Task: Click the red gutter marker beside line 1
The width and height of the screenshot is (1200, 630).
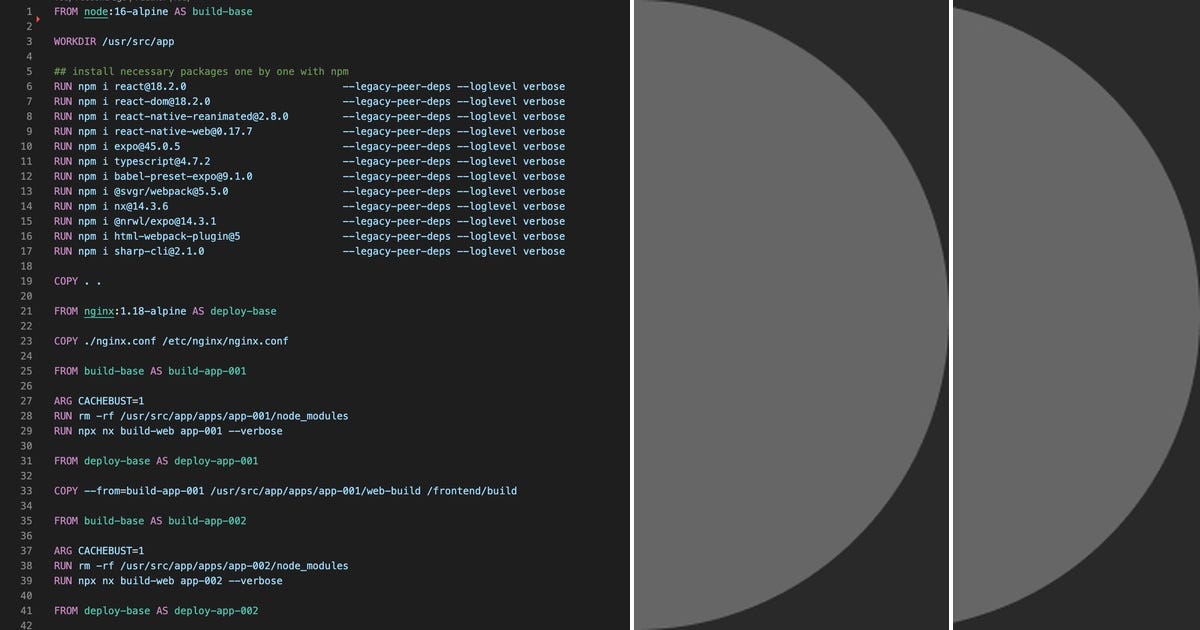Action: click(x=37, y=19)
